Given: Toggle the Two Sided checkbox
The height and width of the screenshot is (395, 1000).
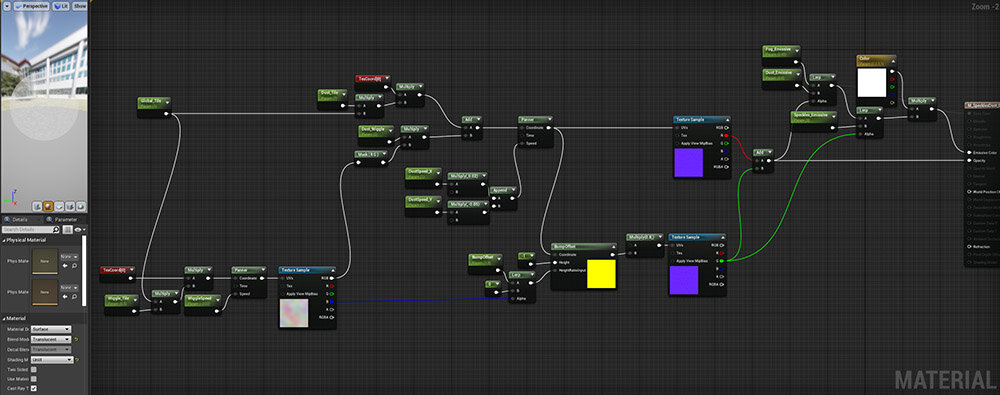Looking at the screenshot, I should pos(34,369).
